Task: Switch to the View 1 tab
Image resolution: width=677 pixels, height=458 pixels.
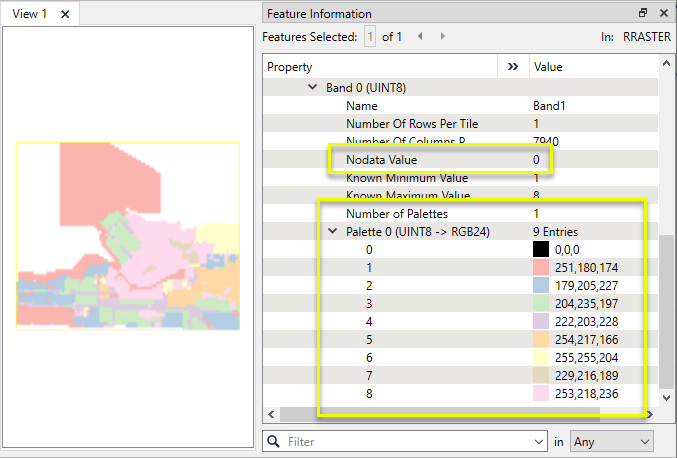Action: (30, 14)
